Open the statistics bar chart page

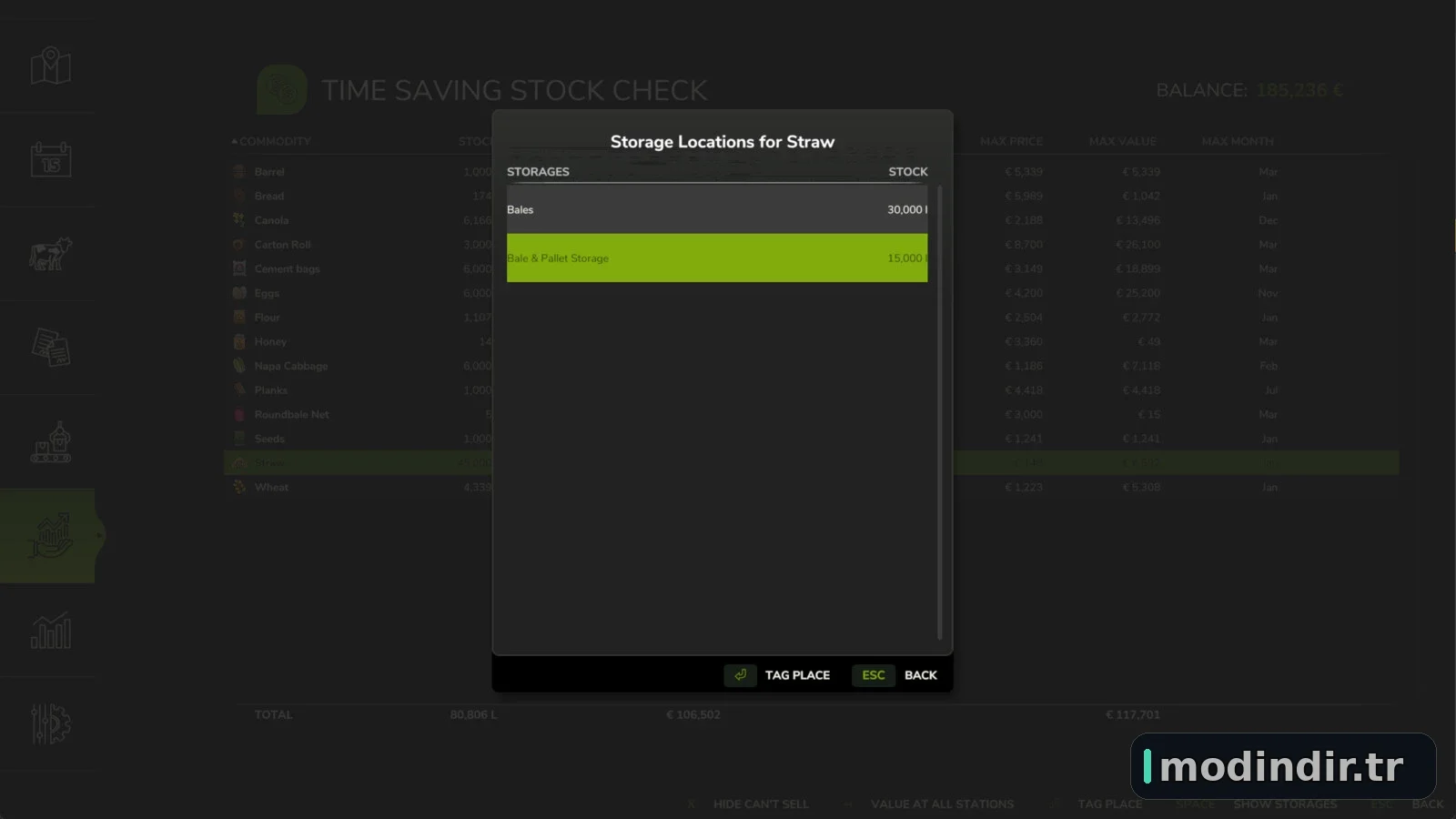(x=51, y=630)
